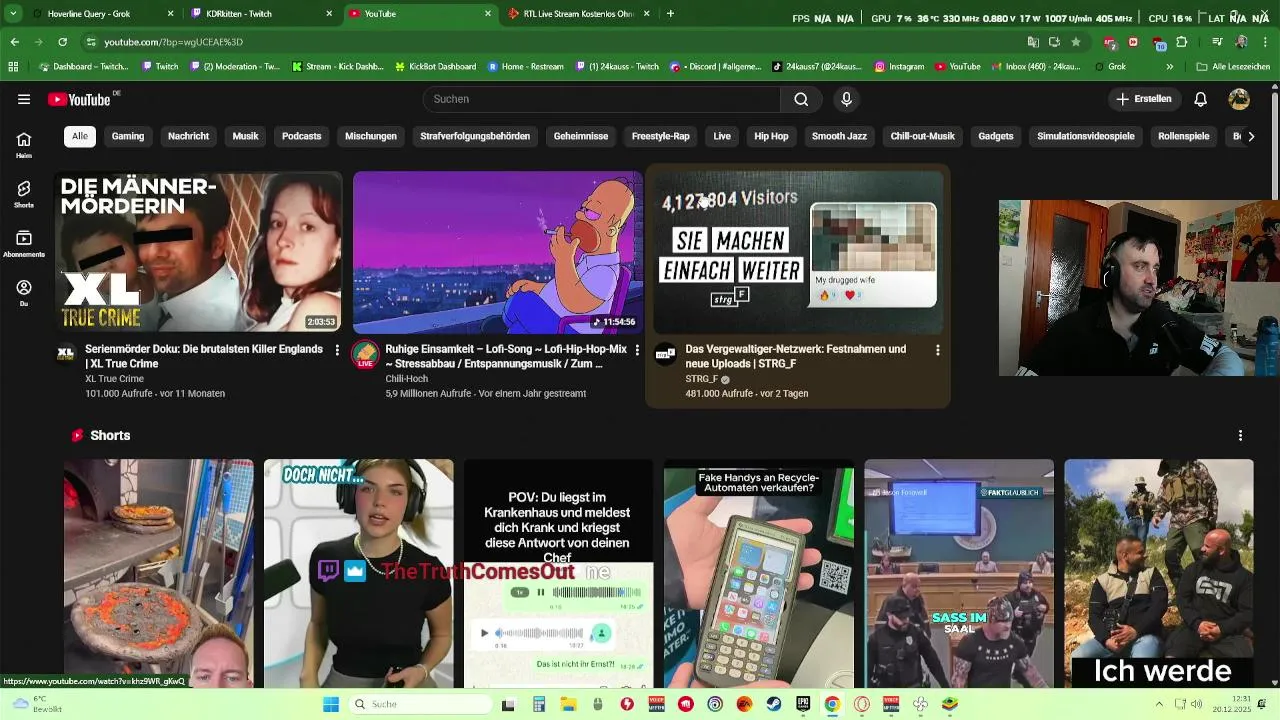Open more options for Vergewaltiger-Netzwerk video
Screen dimensions: 1280x720
937,350
